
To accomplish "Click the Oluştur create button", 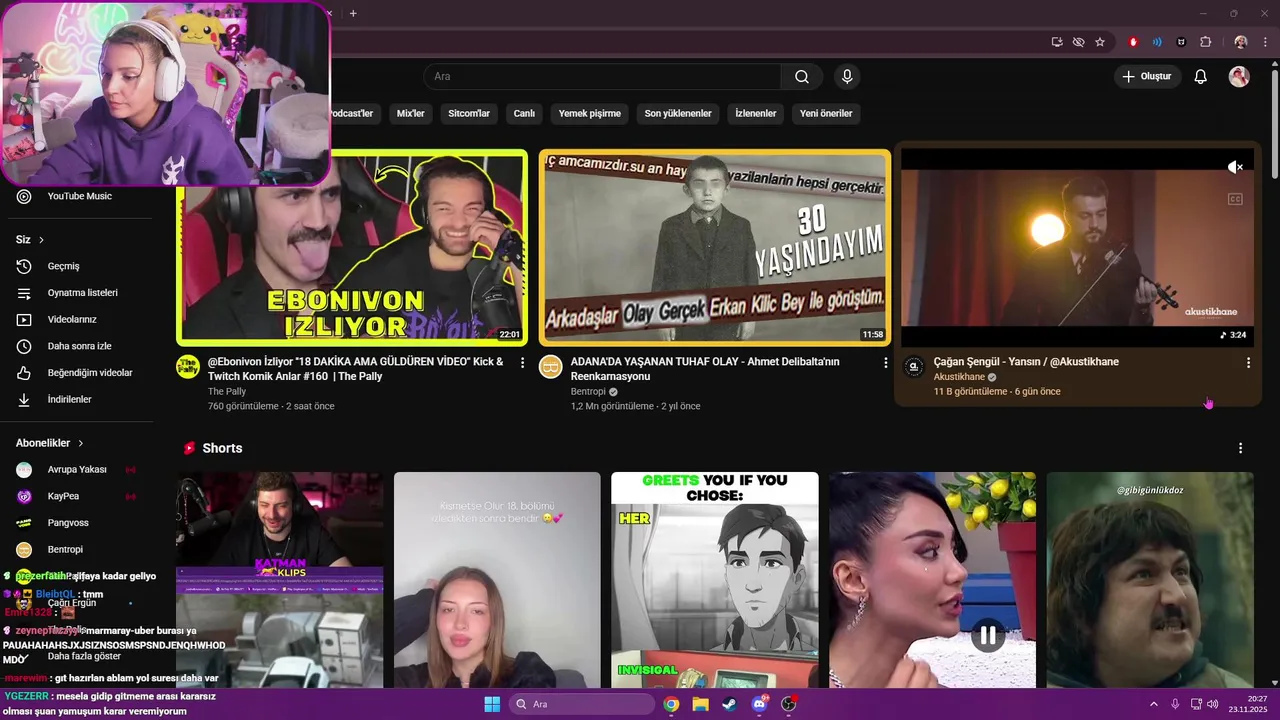I will click(x=1148, y=77).
